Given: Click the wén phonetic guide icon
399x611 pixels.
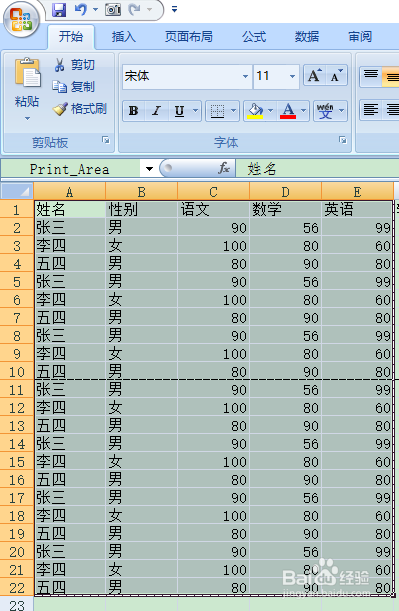Looking at the screenshot, I should (x=325, y=111).
